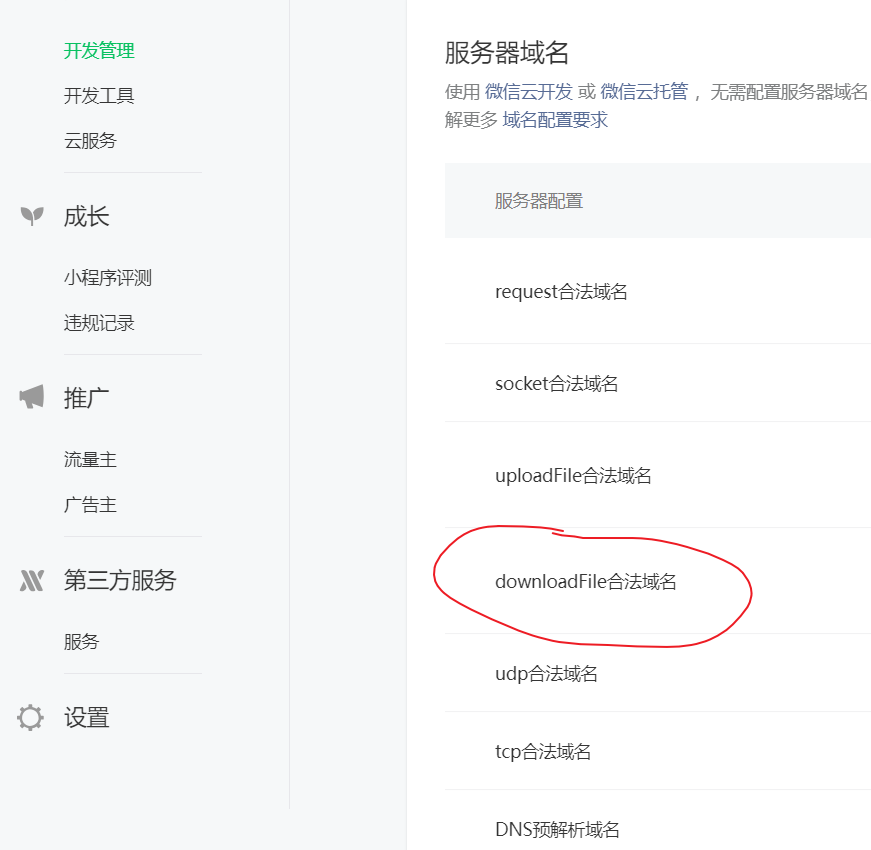Follow the 微信云开发 link

click(x=528, y=92)
